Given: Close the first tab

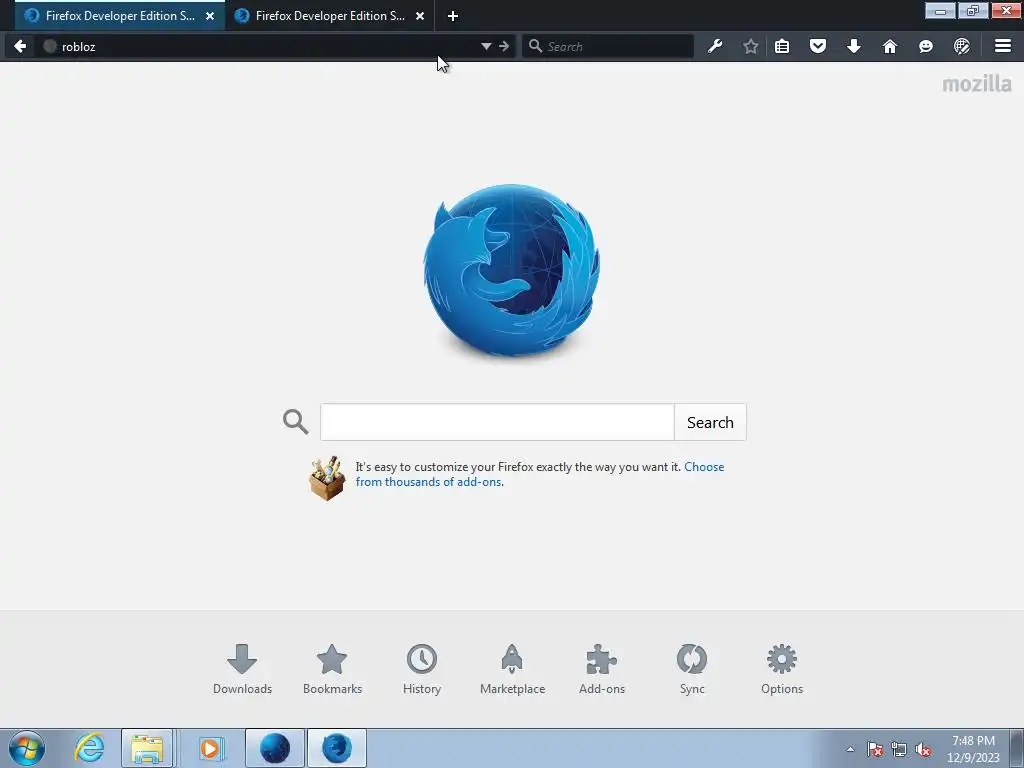Looking at the screenshot, I should click(x=210, y=16).
